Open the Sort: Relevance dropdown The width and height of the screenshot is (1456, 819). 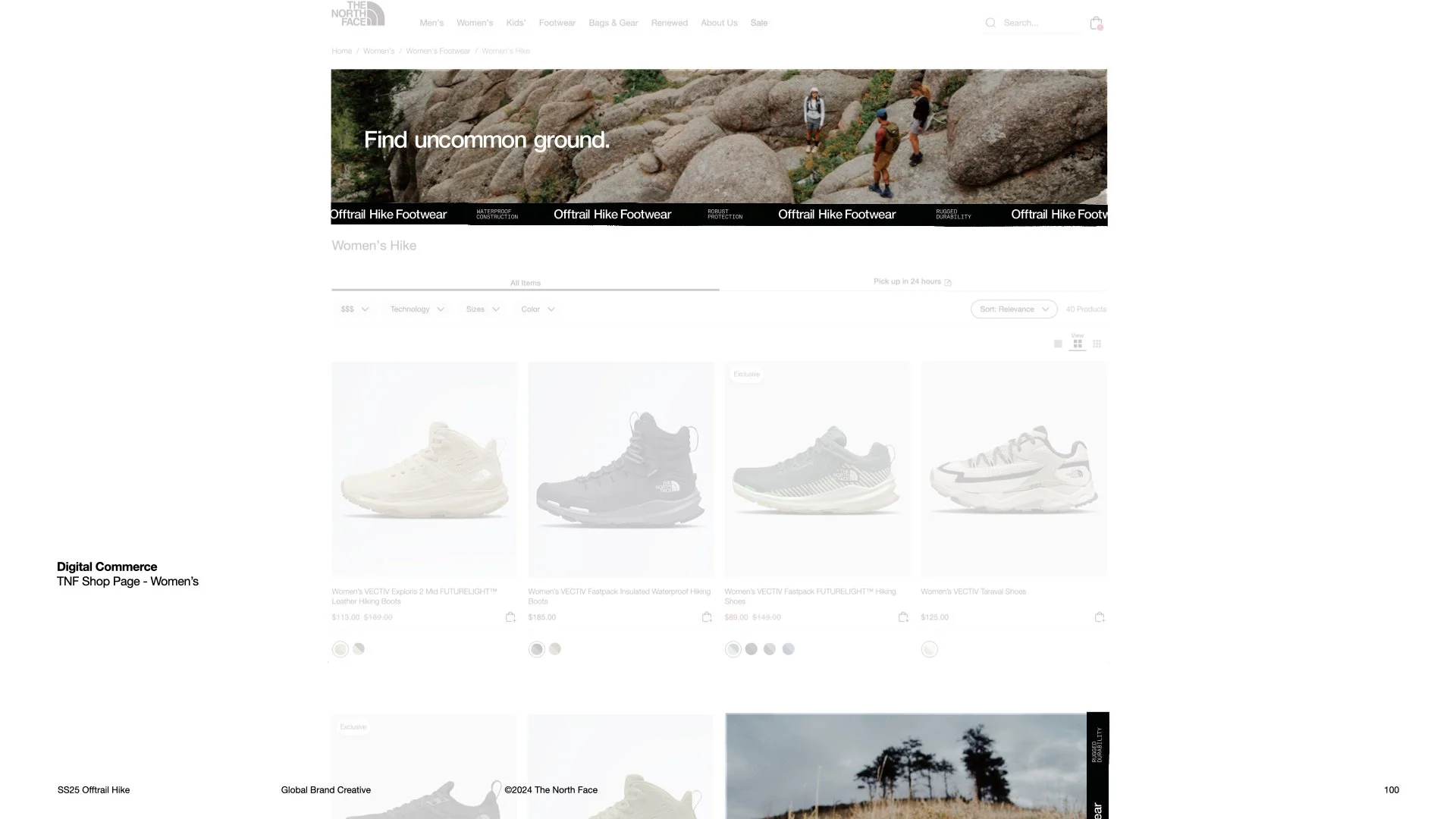(1013, 309)
